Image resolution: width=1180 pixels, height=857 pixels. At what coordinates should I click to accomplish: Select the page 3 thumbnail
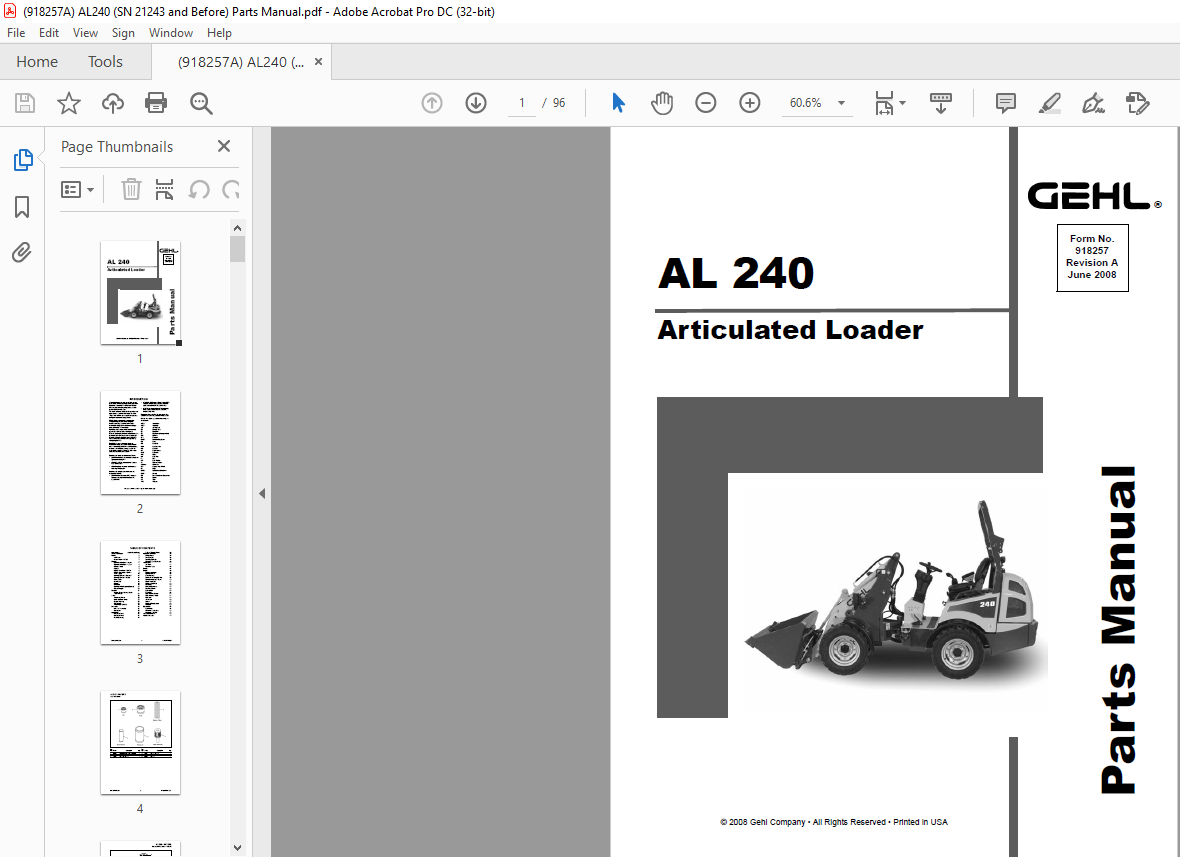(141, 592)
